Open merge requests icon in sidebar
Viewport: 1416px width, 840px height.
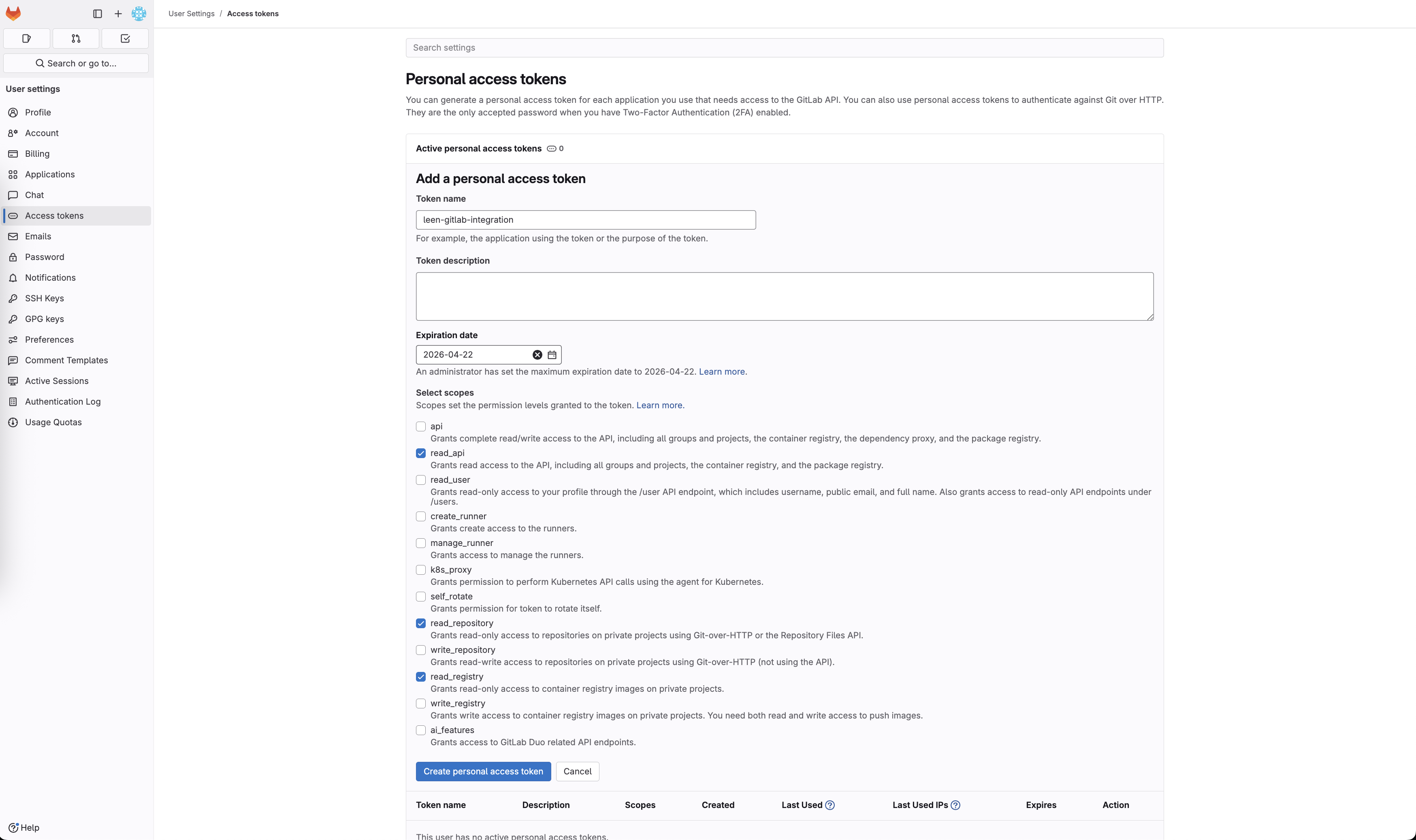coord(76,38)
